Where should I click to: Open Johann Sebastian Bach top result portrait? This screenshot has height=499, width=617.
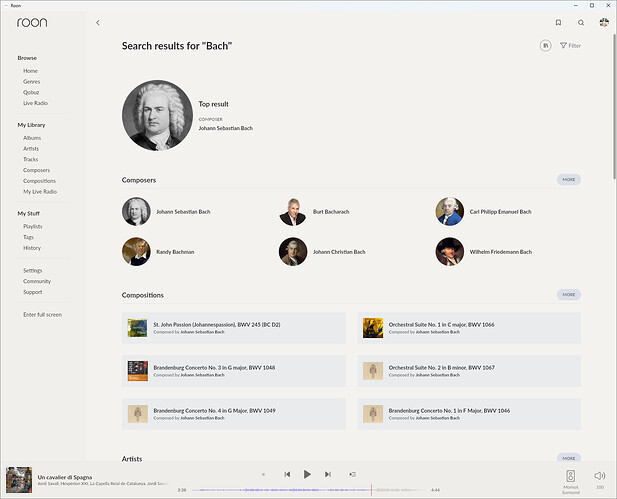click(157, 115)
